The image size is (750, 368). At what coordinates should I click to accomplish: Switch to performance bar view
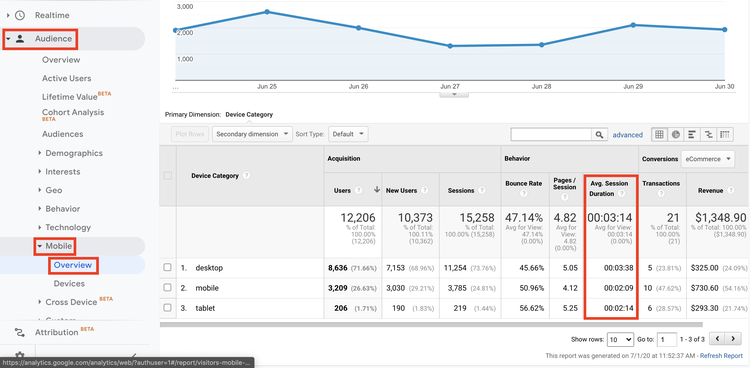(692, 134)
